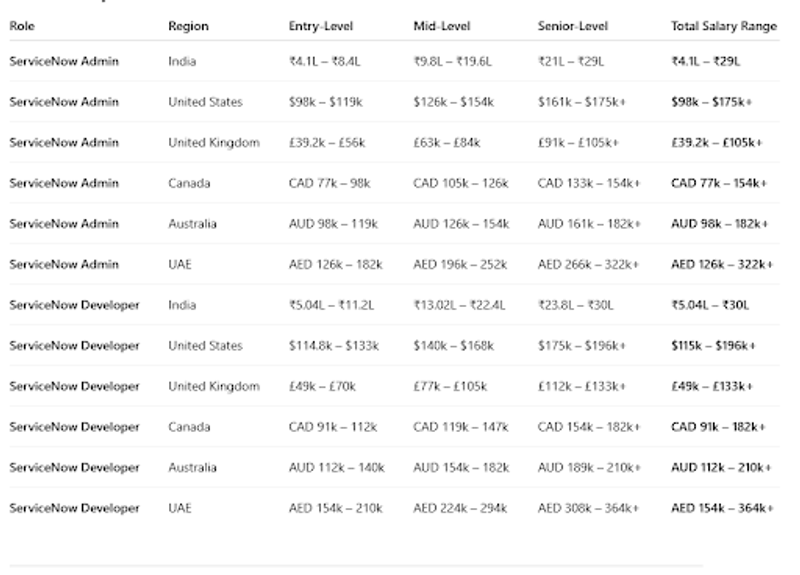This screenshot has height=575, width=800.
Task: Click the $98k – $175k+ total range cell
Action: pyautogui.click(x=712, y=102)
